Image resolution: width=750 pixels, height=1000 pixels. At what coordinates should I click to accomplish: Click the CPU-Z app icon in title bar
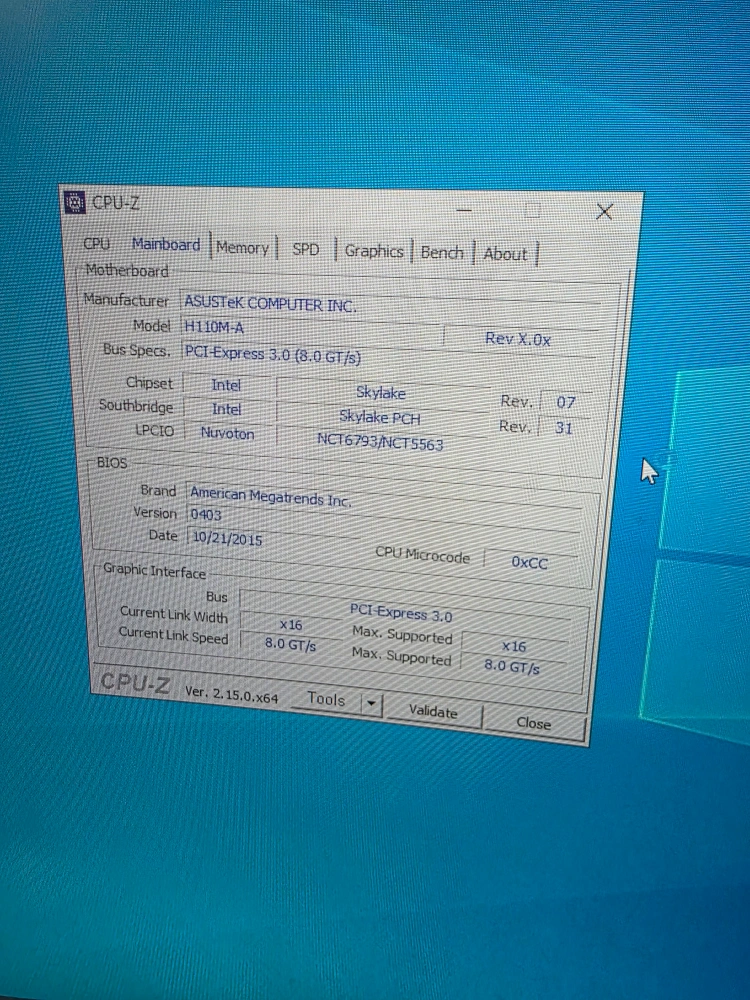coord(75,202)
